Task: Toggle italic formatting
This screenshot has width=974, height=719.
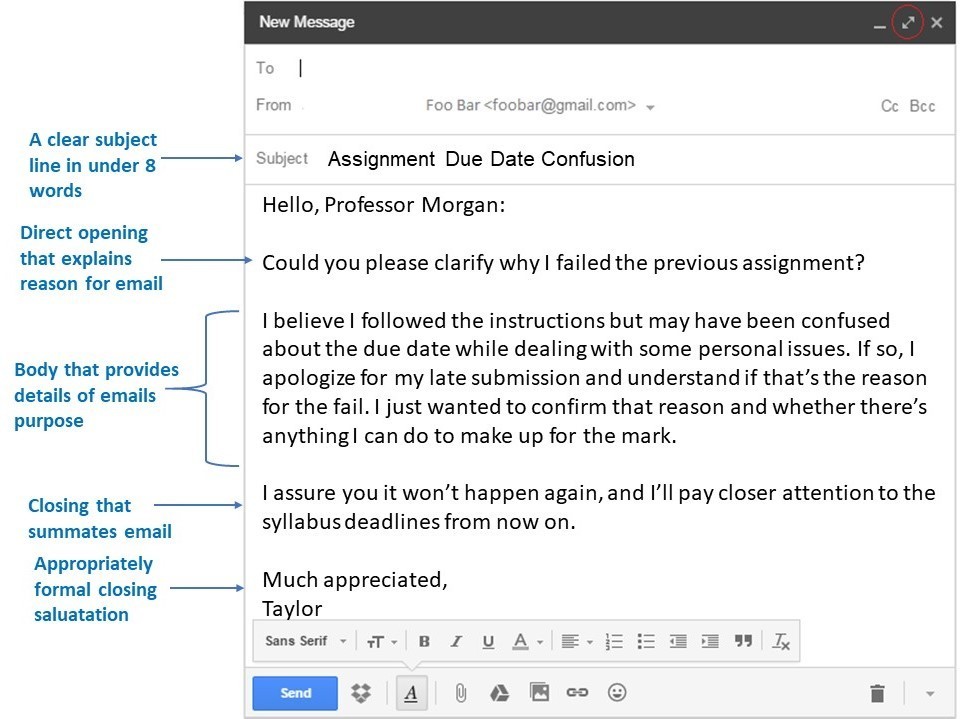Action: pyautogui.click(x=456, y=642)
